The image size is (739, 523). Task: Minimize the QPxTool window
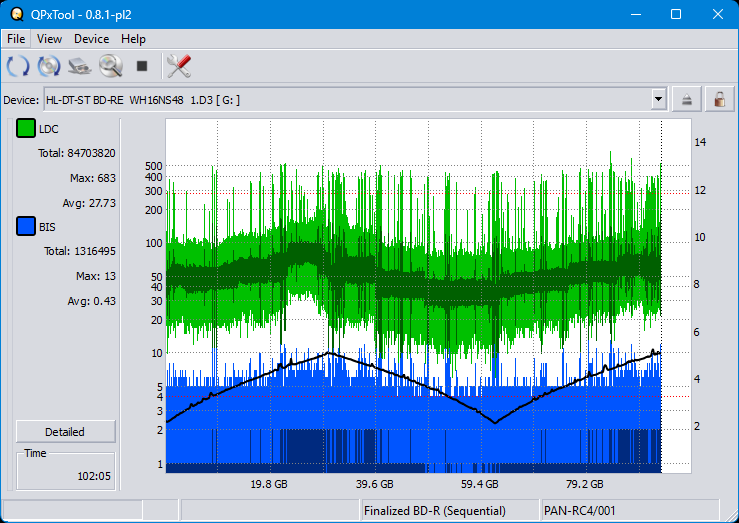(636, 14)
